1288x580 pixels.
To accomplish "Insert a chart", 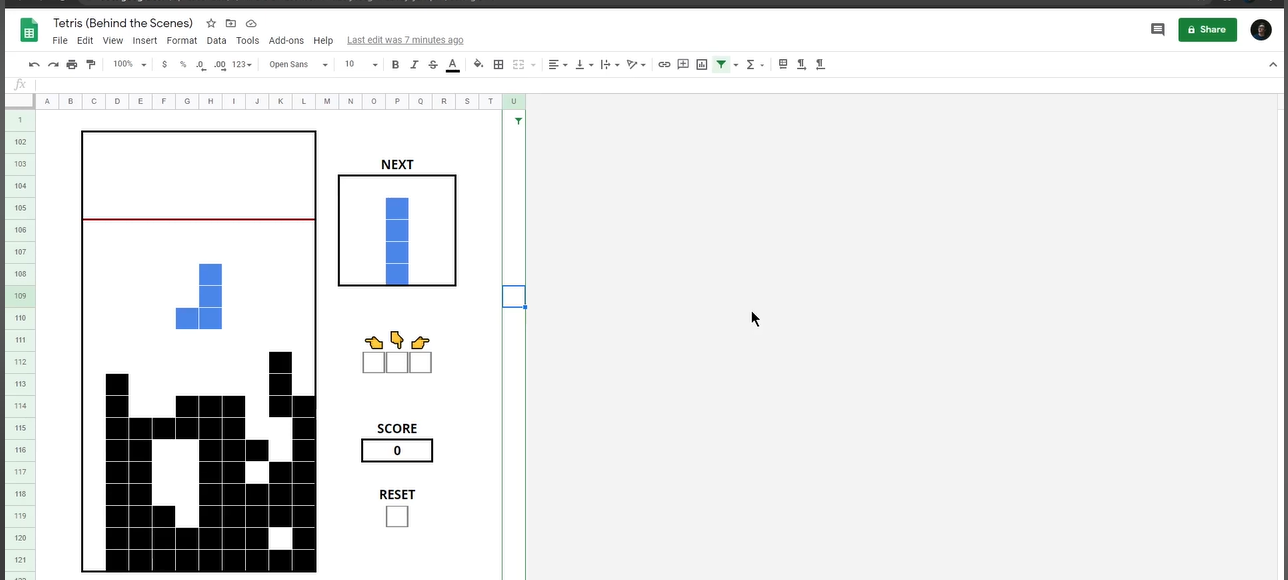I will coord(702,64).
